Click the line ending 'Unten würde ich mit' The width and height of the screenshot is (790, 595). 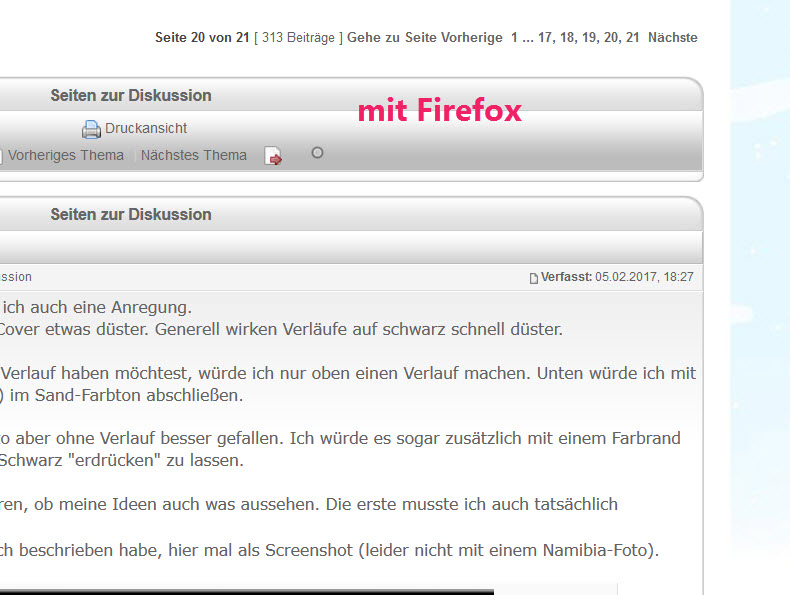pyautogui.click(x=348, y=373)
